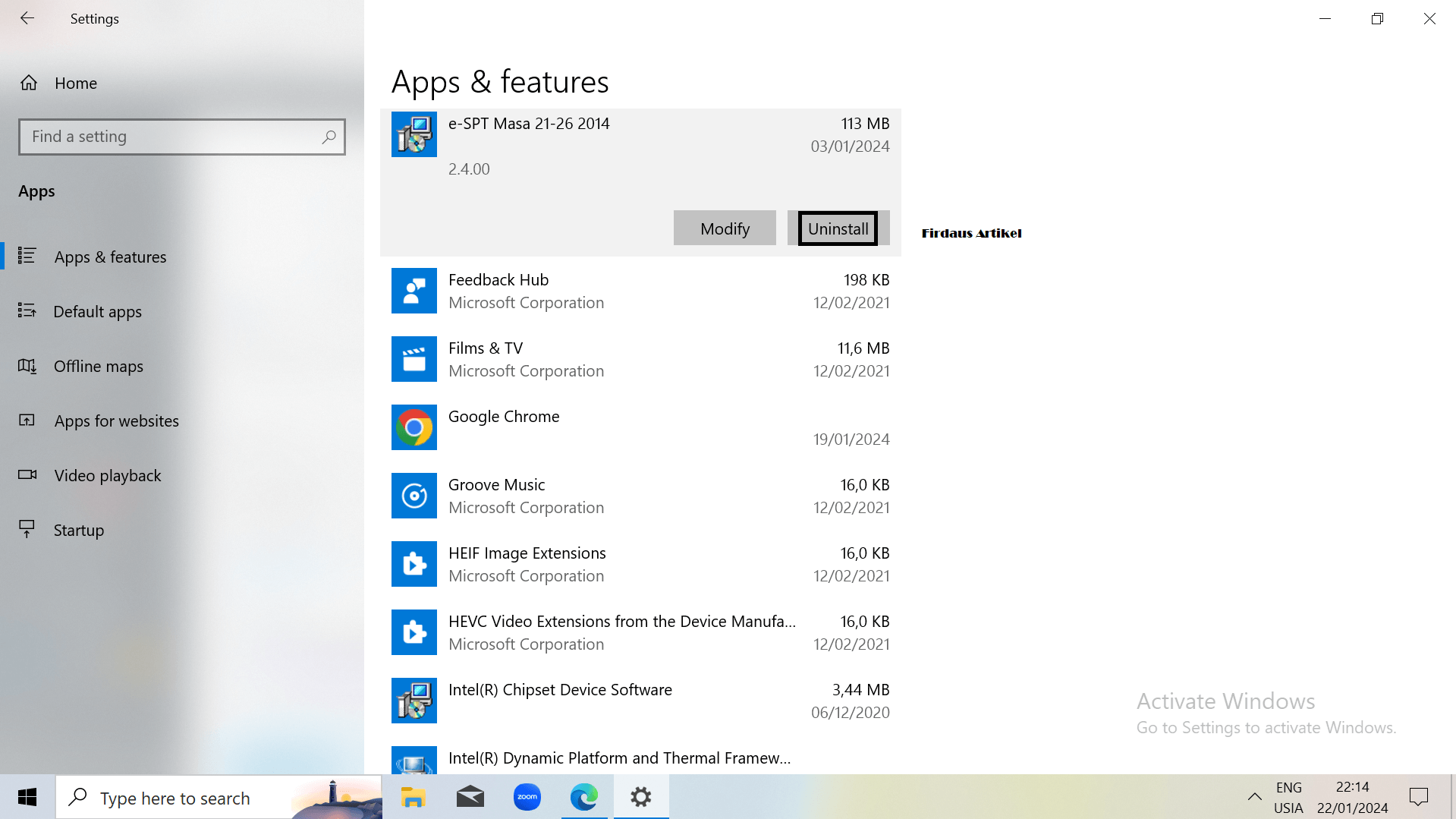Open File Explorer from the taskbar
Image resolution: width=1456 pixels, height=819 pixels.
pyautogui.click(x=414, y=797)
